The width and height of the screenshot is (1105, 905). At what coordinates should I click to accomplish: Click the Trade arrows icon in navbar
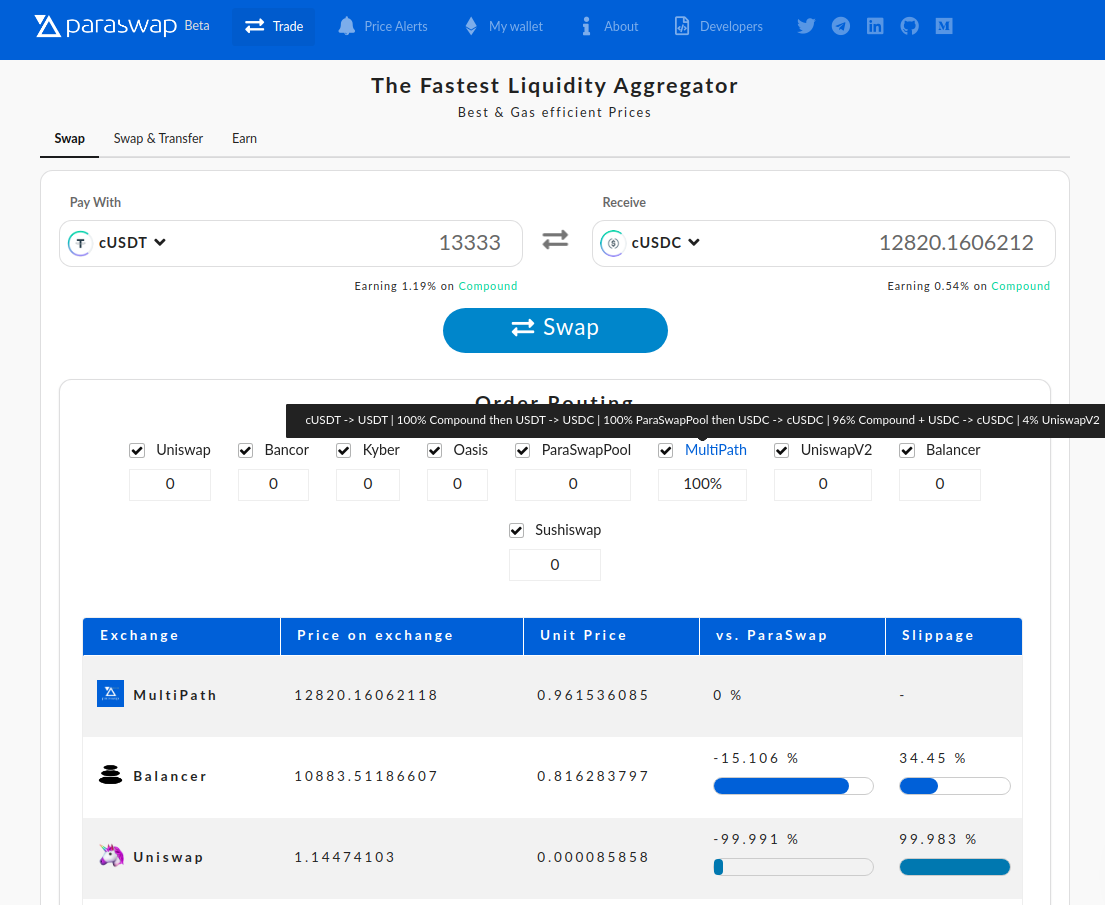click(x=254, y=26)
